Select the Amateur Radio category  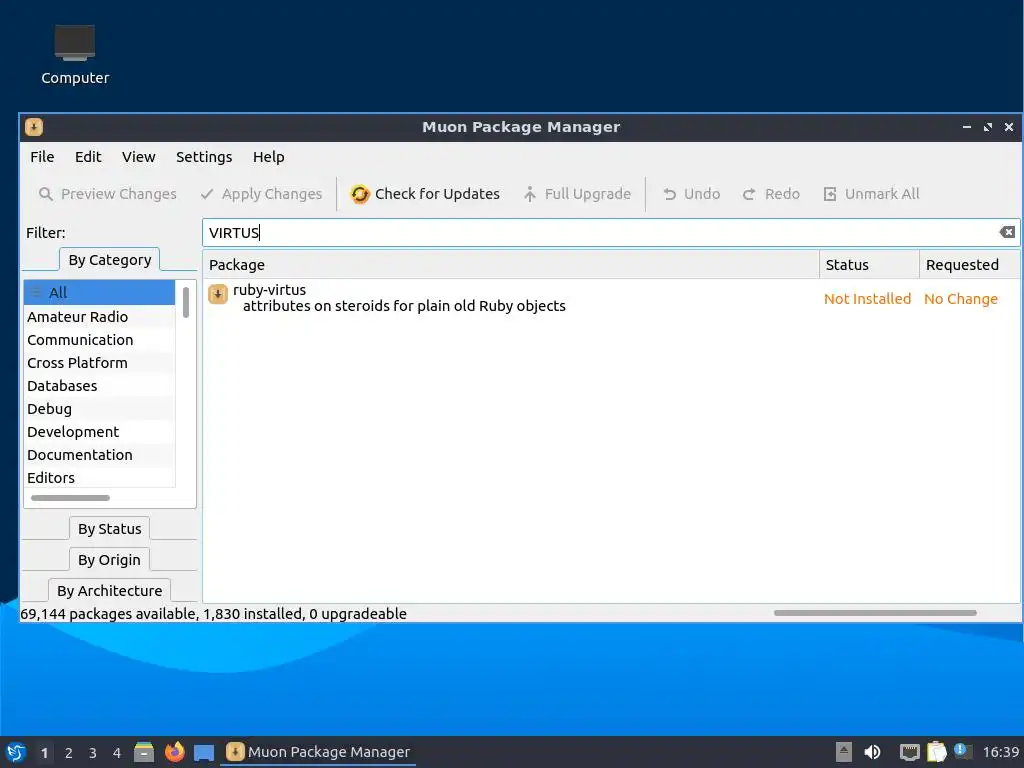click(x=99, y=317)
